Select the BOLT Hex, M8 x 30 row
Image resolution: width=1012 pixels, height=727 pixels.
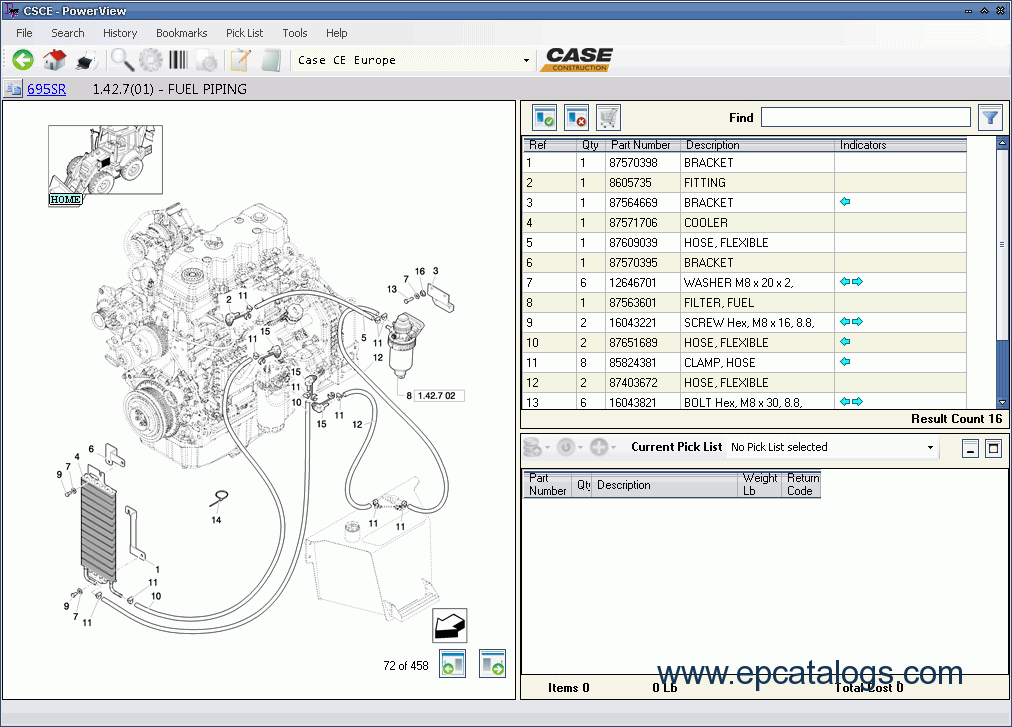[x=744, y=401]
